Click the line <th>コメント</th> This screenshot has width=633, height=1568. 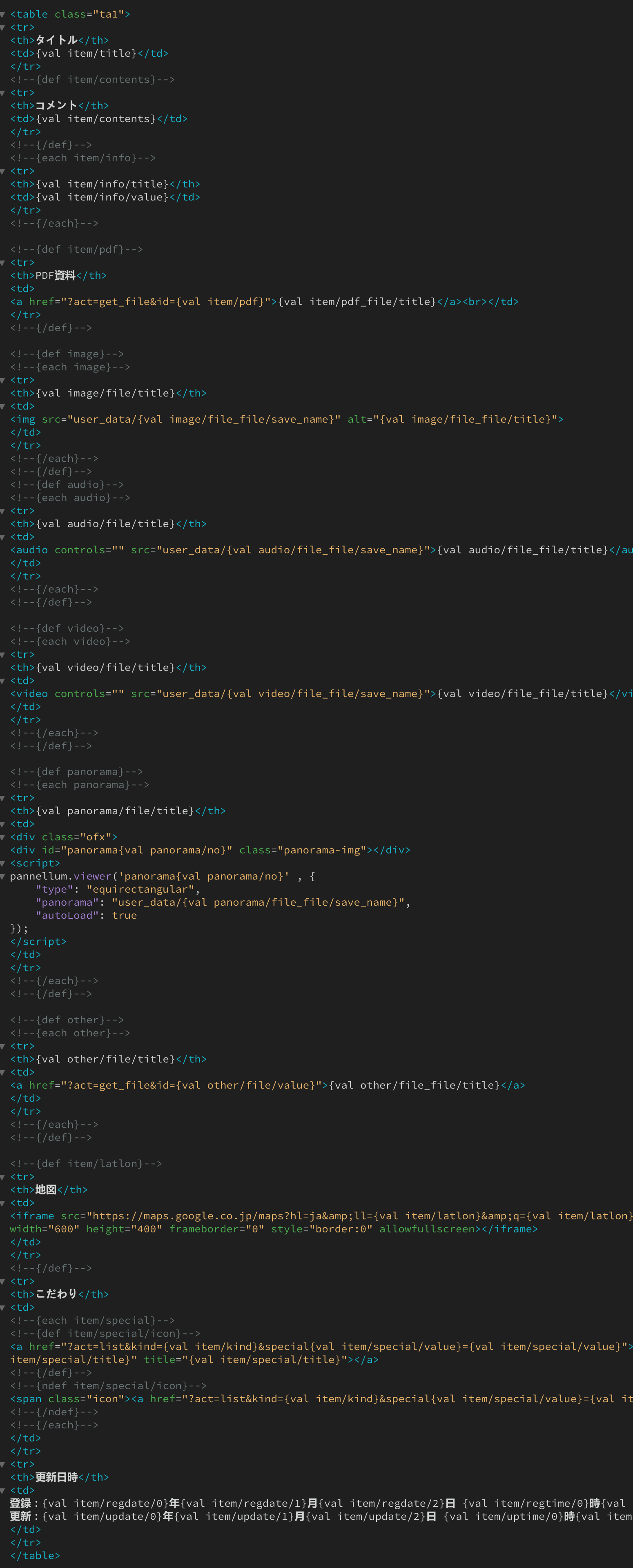[x=60, y=105]
